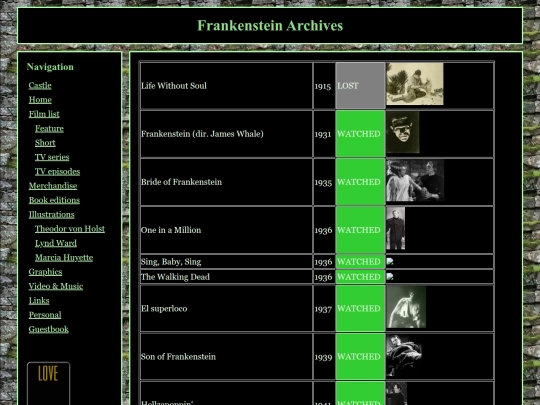Go to the Graphics link
The image size is (540, 405).
pyautogui.click(x=45, y=272)
